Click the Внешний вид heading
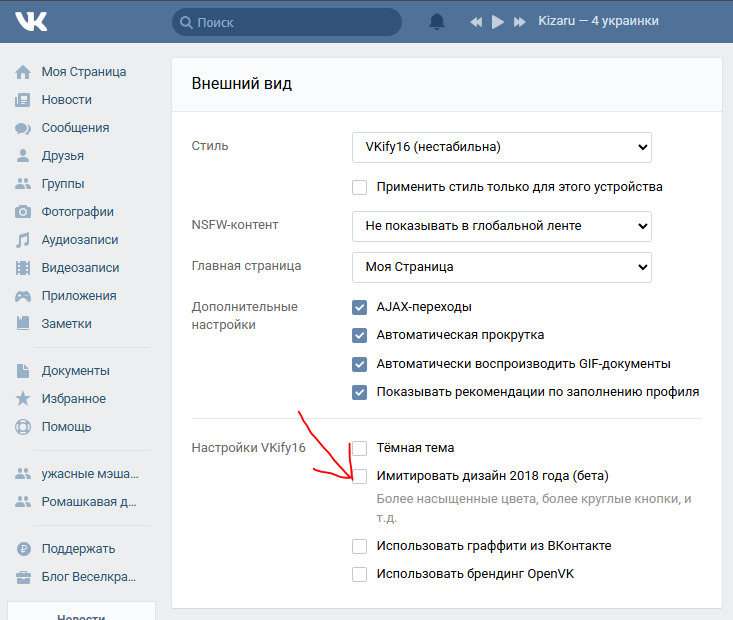 (x=242, y=84)
